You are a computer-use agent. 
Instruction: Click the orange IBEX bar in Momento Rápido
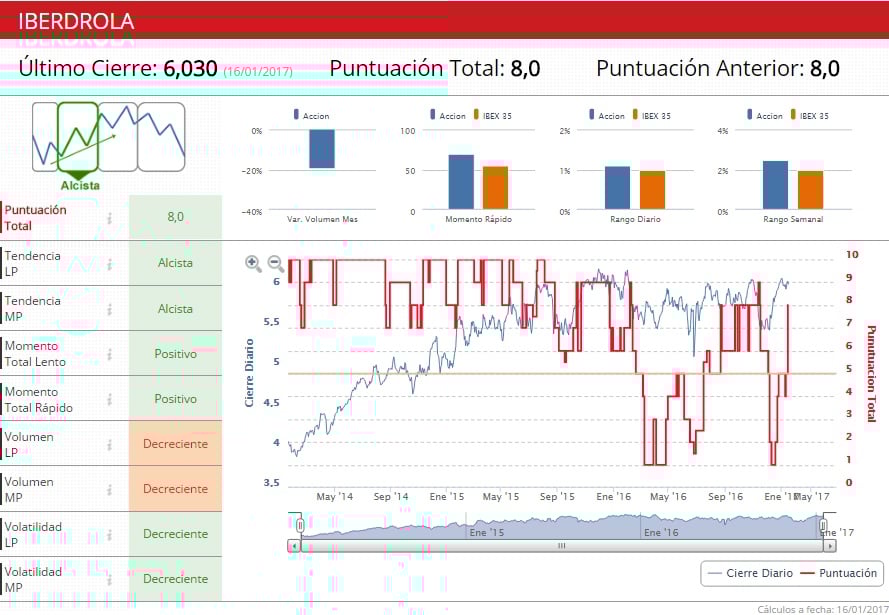[x=496, y=188]
